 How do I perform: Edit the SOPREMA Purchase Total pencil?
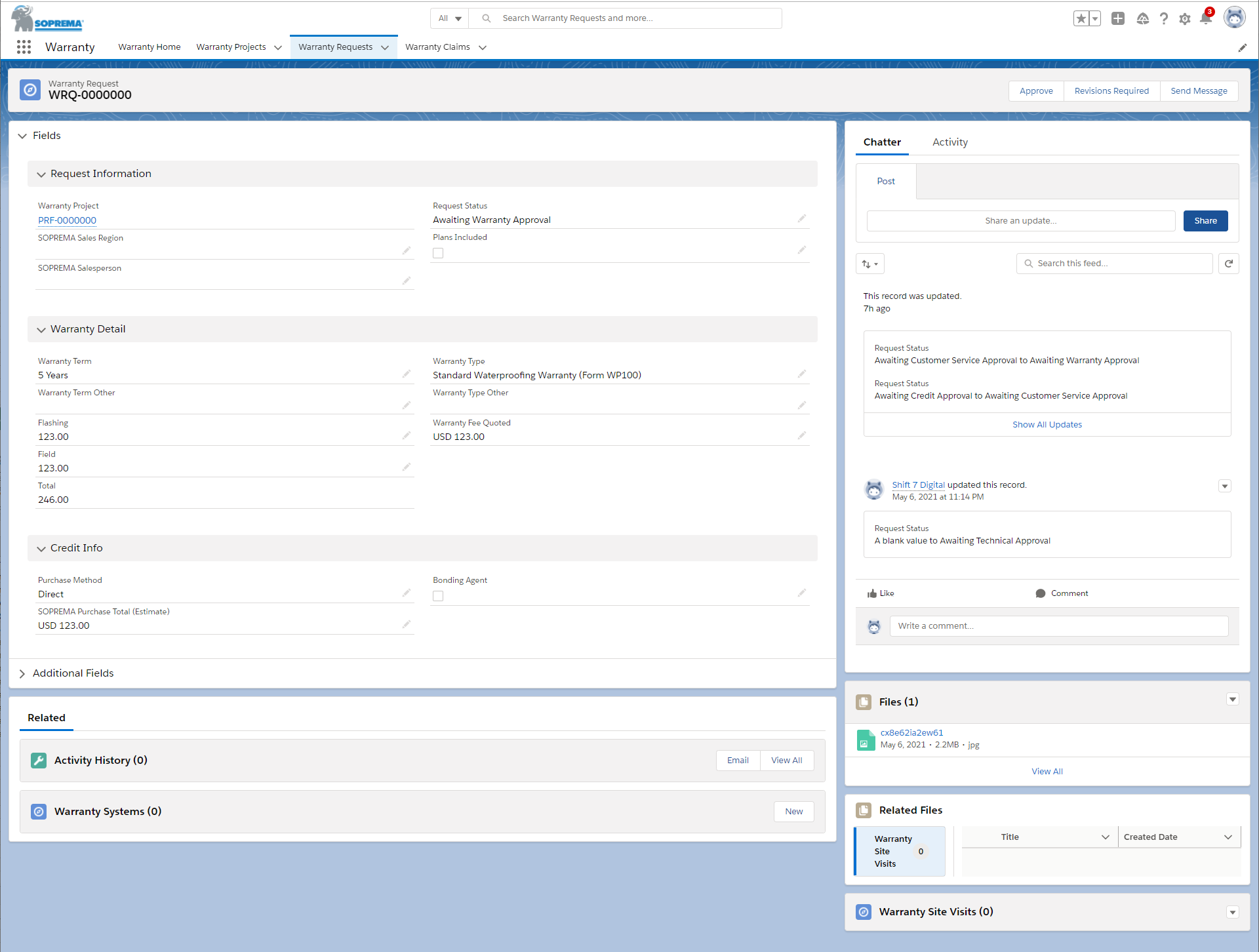(x=407, y=624)
